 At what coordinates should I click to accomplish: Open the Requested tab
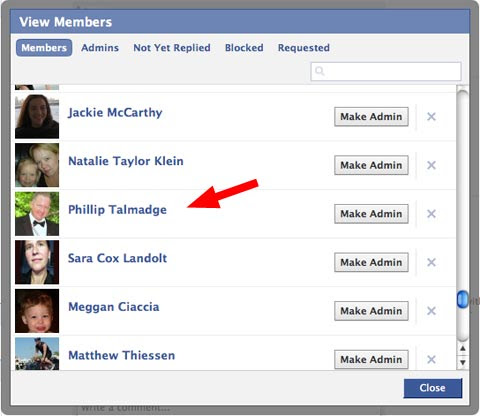[304, 48]
